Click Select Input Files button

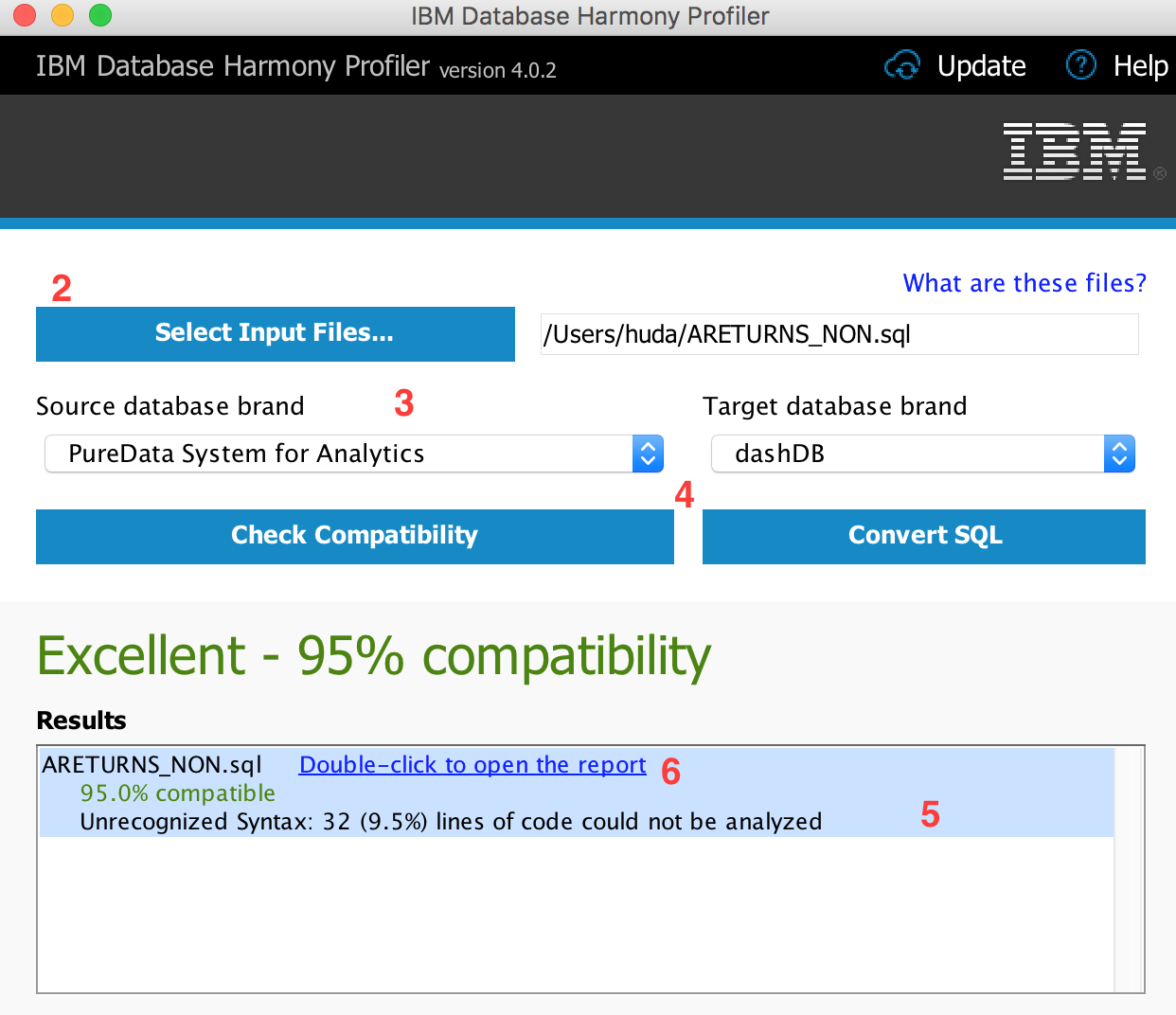tap(276, 333)
